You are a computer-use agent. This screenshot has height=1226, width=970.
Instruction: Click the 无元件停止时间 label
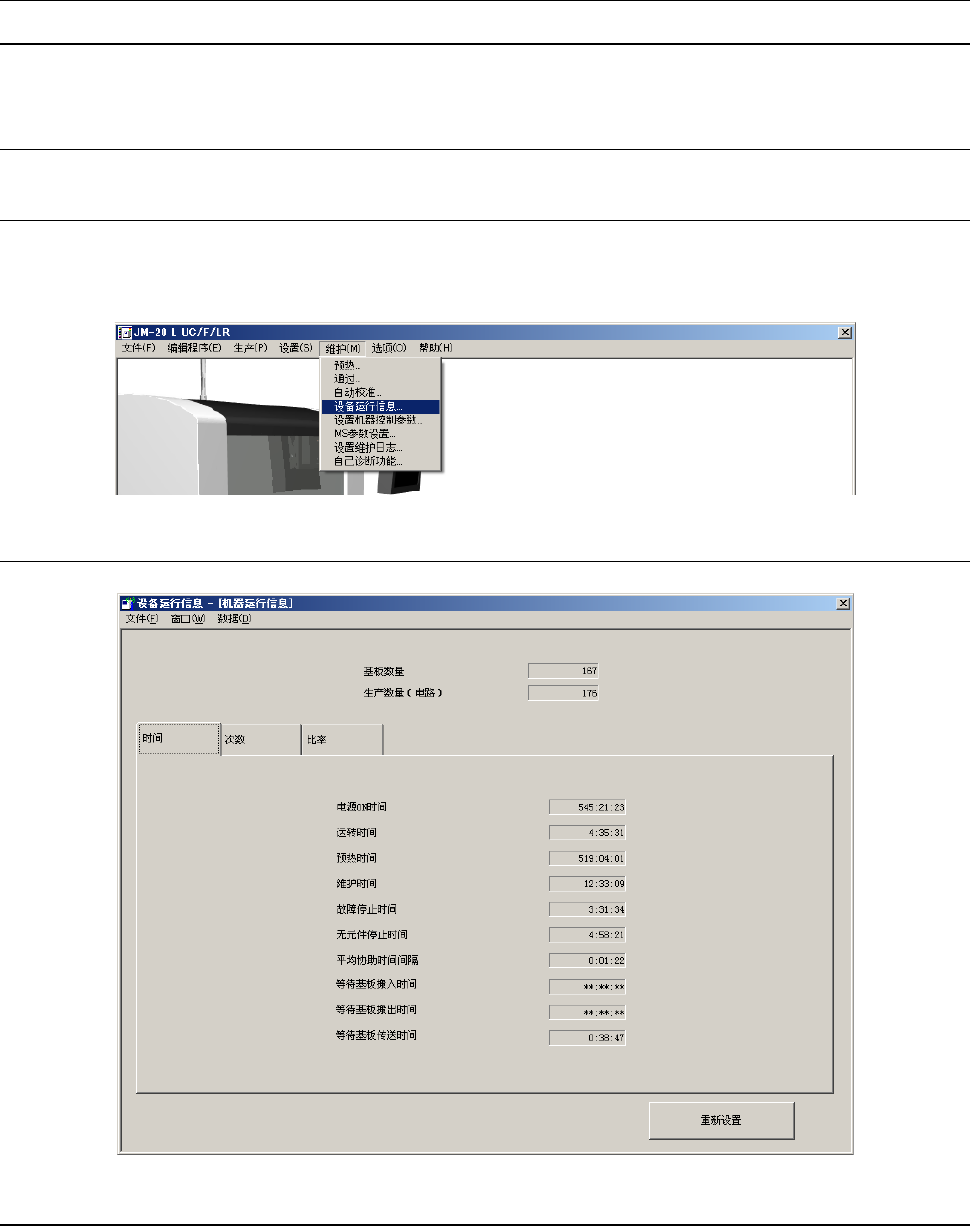pos(372,934)
